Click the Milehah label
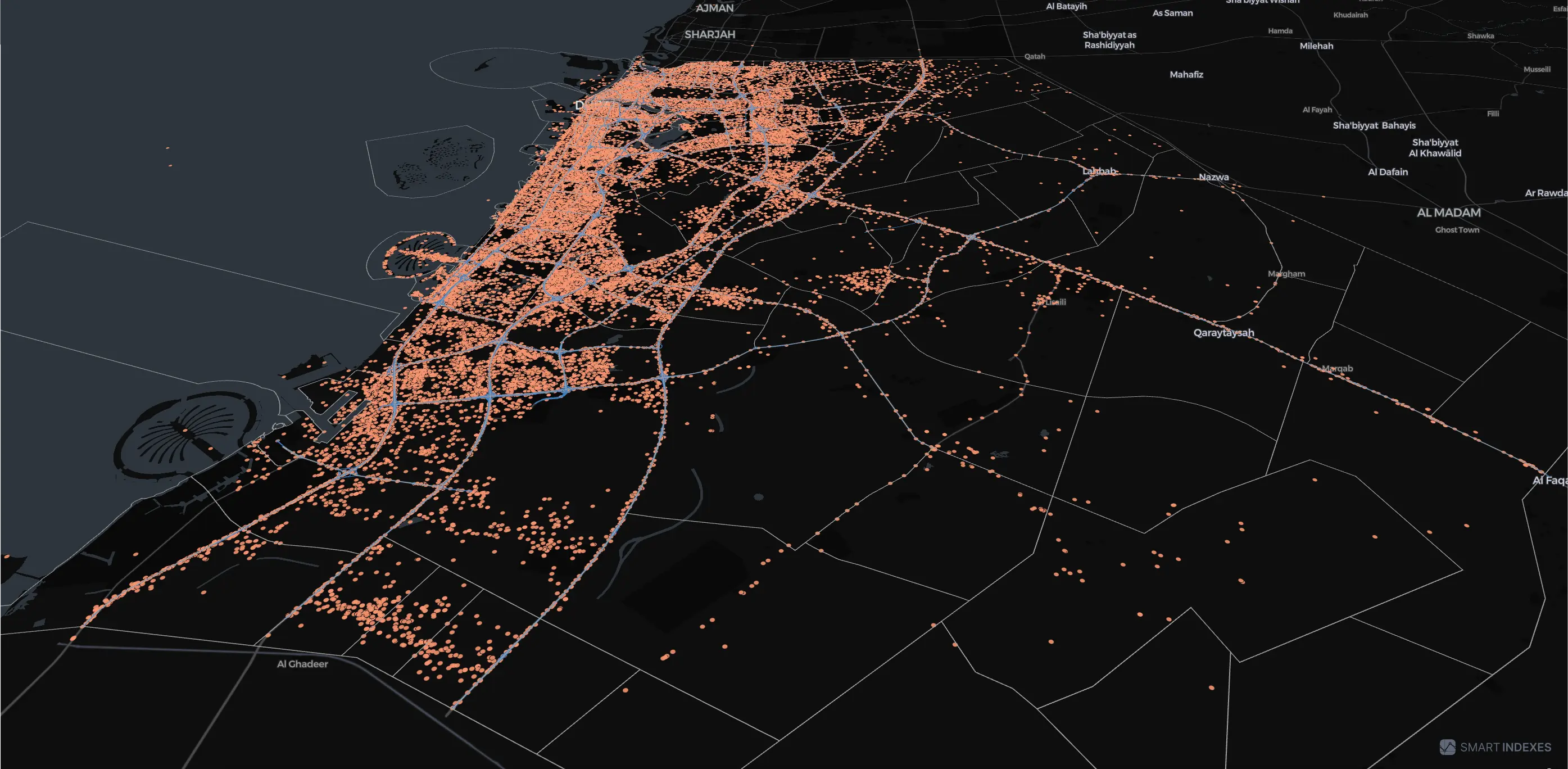The width and height of the screenshot is (1568, 769). (1316, 46)
